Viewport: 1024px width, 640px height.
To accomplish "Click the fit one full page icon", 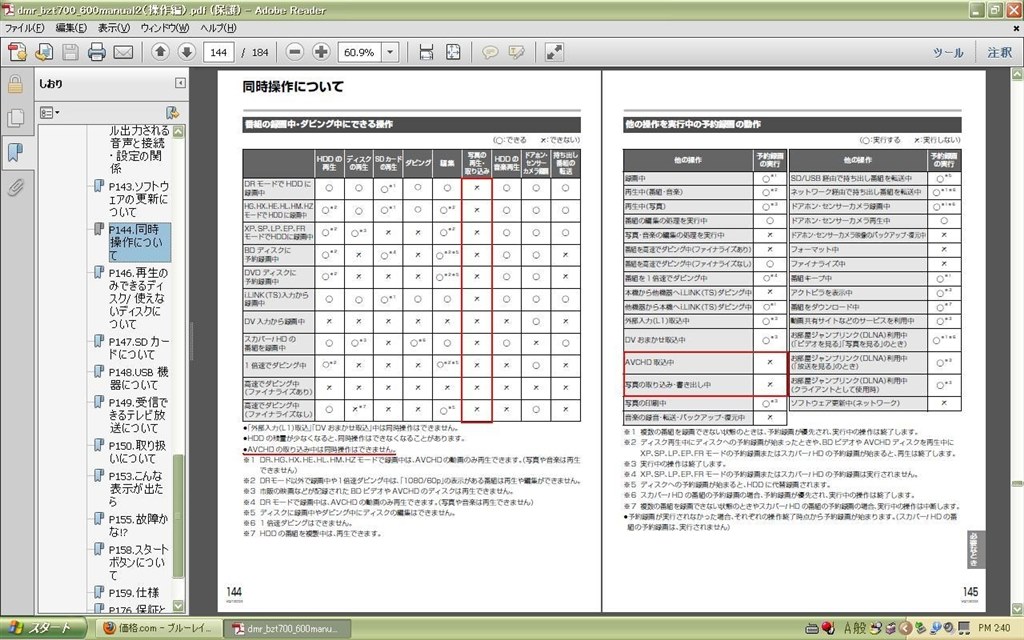I will tap(453, 52).
